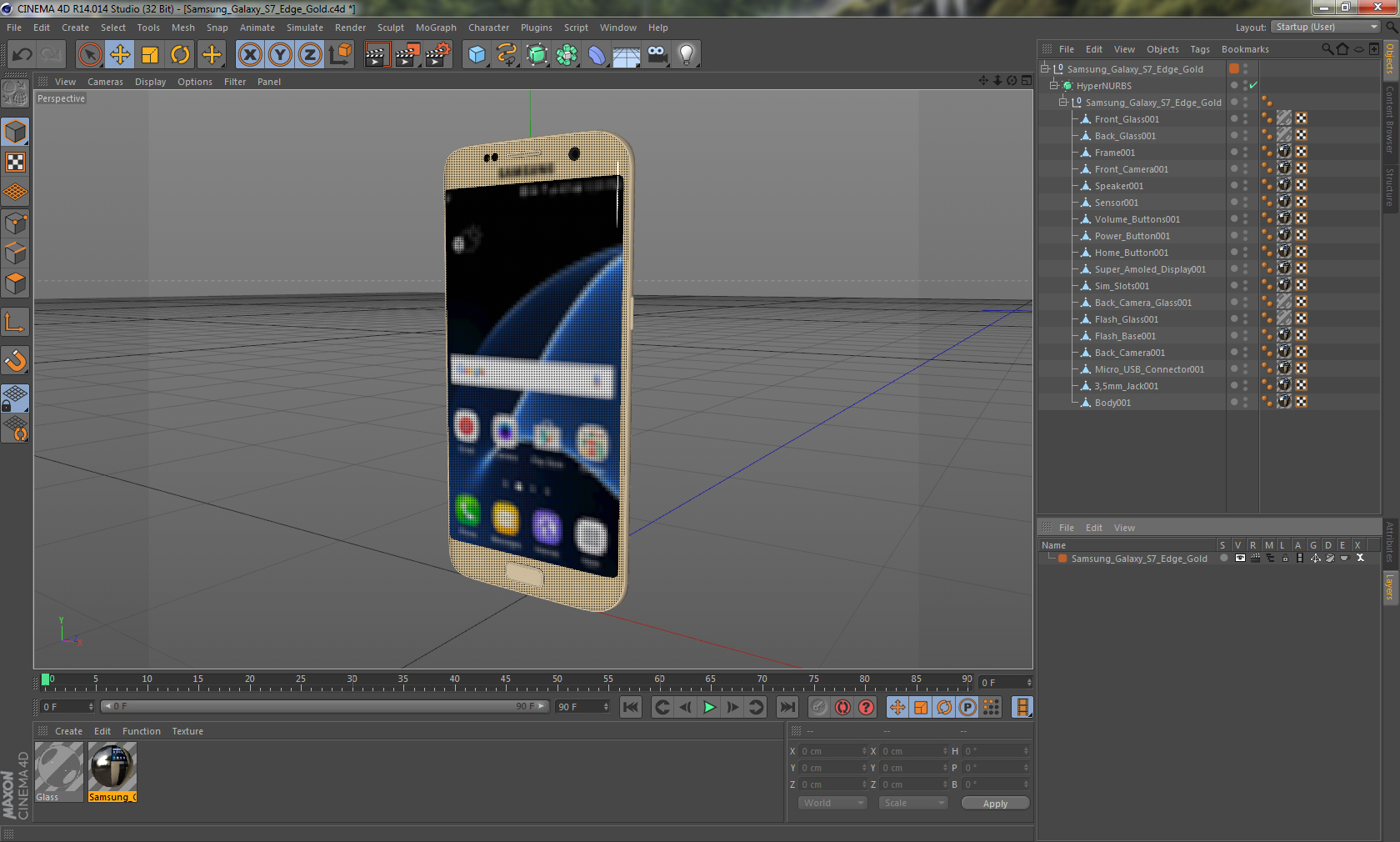Screen dimensions: 1400x842
Task: Toggle layer solo dot in Layer Manager
Action: (1223, 559)
